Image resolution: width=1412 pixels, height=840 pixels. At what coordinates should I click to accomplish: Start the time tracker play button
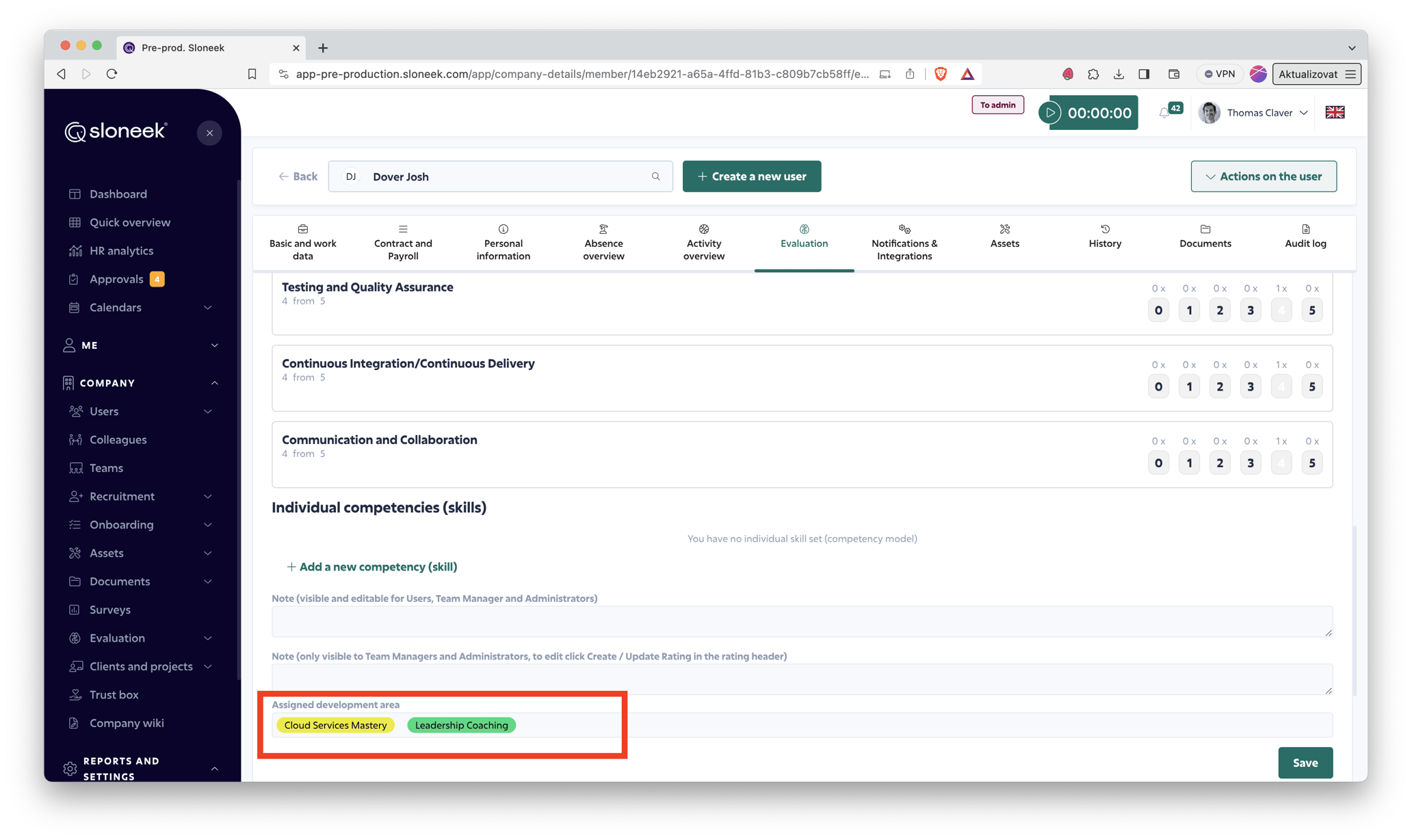click(x=1050, y=113)
